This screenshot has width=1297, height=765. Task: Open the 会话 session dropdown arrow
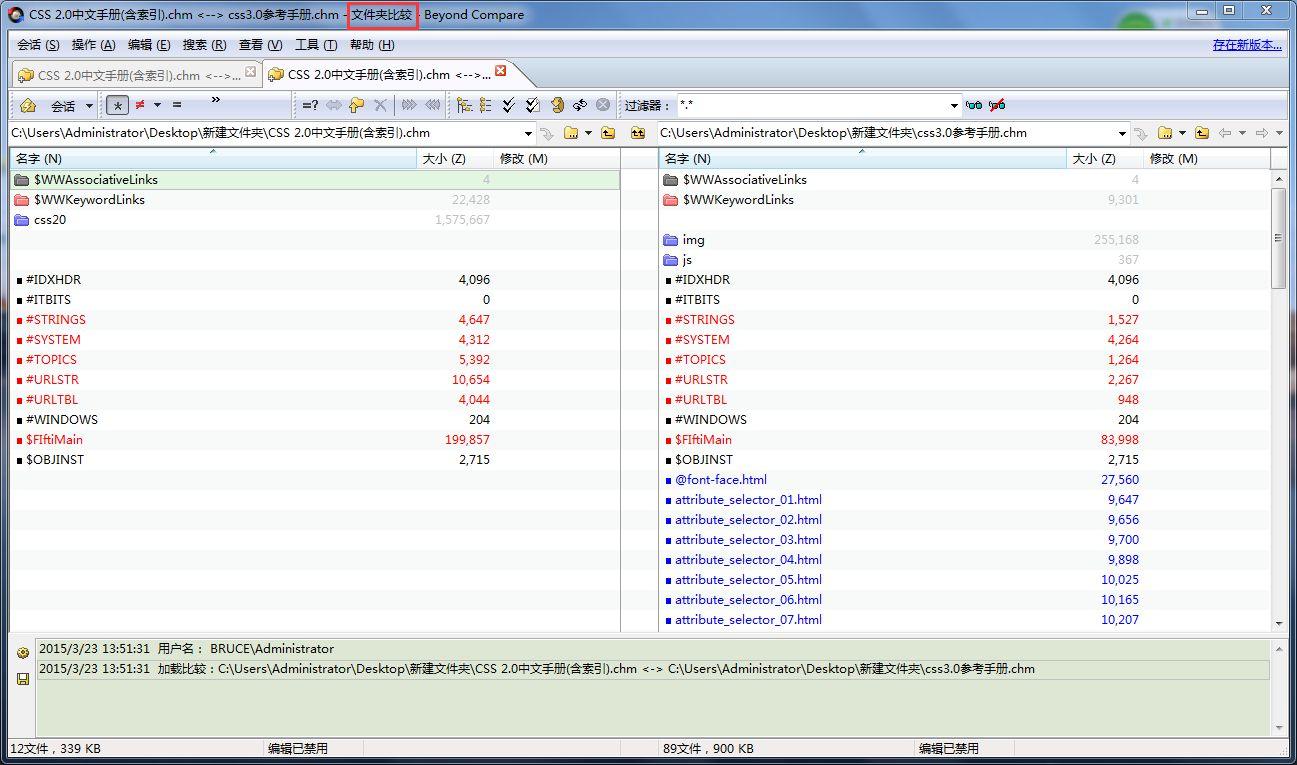tap(90, 105)
